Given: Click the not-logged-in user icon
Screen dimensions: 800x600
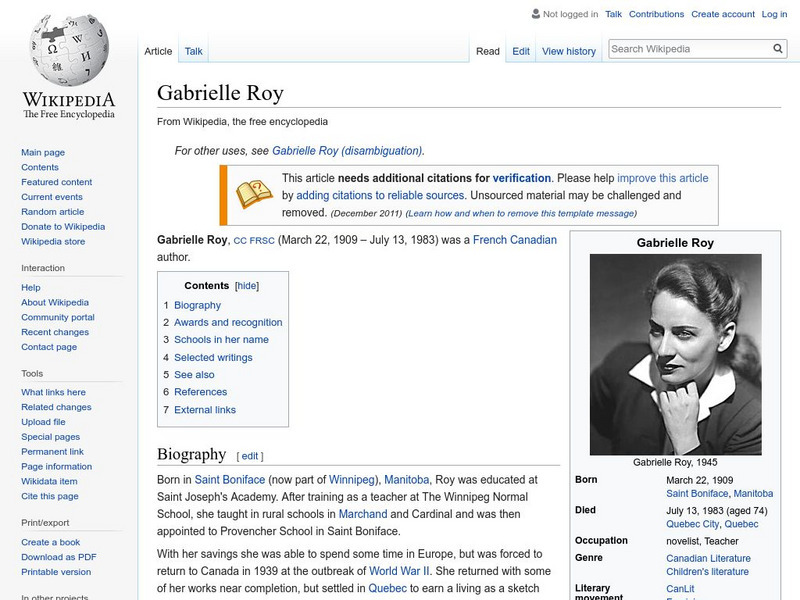Looking at the screenshot, I should pos(536,14).
